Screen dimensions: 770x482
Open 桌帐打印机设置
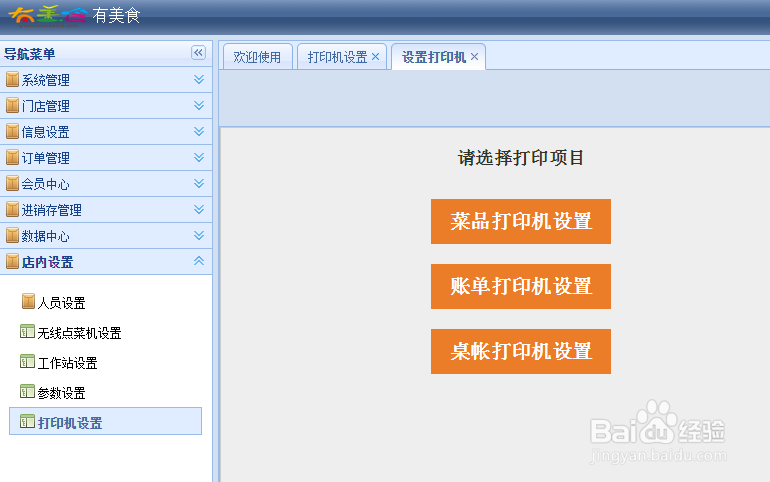pyautogui.click(x=521, y=352)
